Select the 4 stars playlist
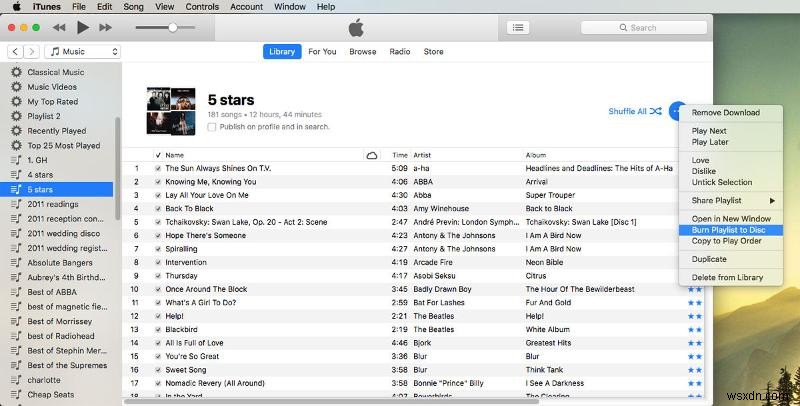 pos(40,175)
